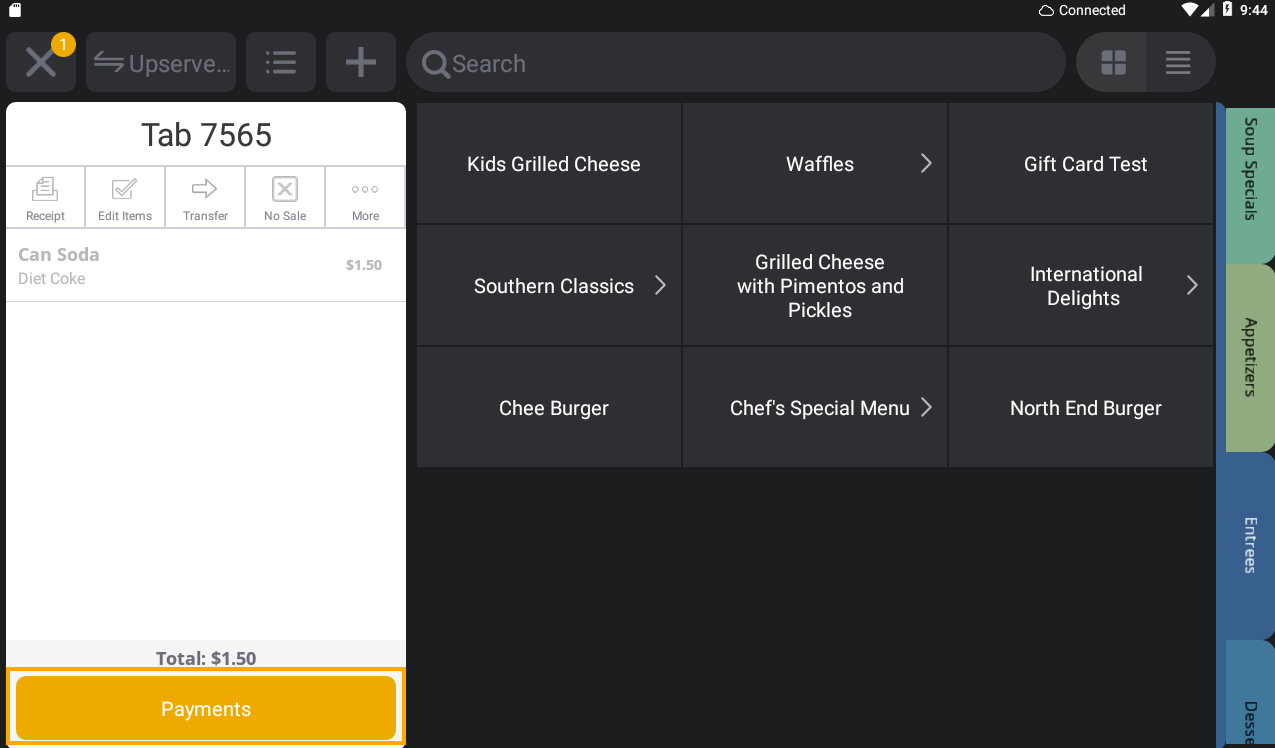
Task: Switch to grid view layout
Action: pyautogui.click(x=1113, y=63)
